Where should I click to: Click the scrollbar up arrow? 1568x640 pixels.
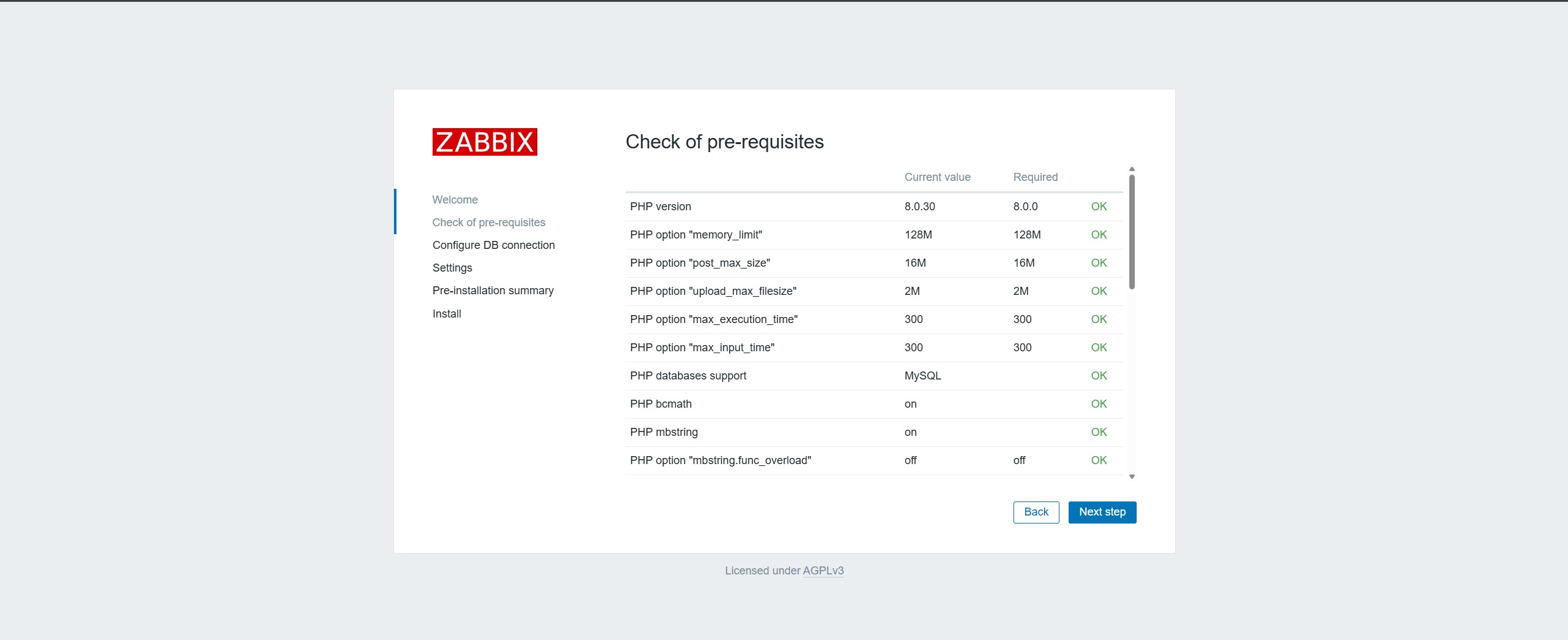pyautogui.click(x=1132, y=169)
